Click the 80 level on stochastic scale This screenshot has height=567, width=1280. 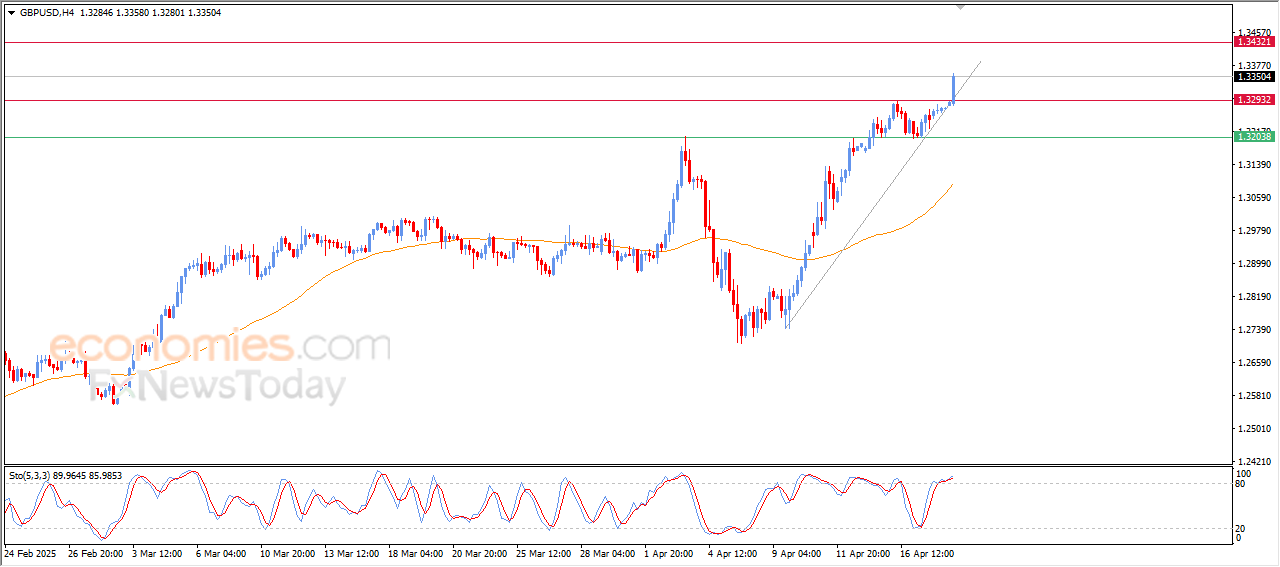pos(1241,484)
